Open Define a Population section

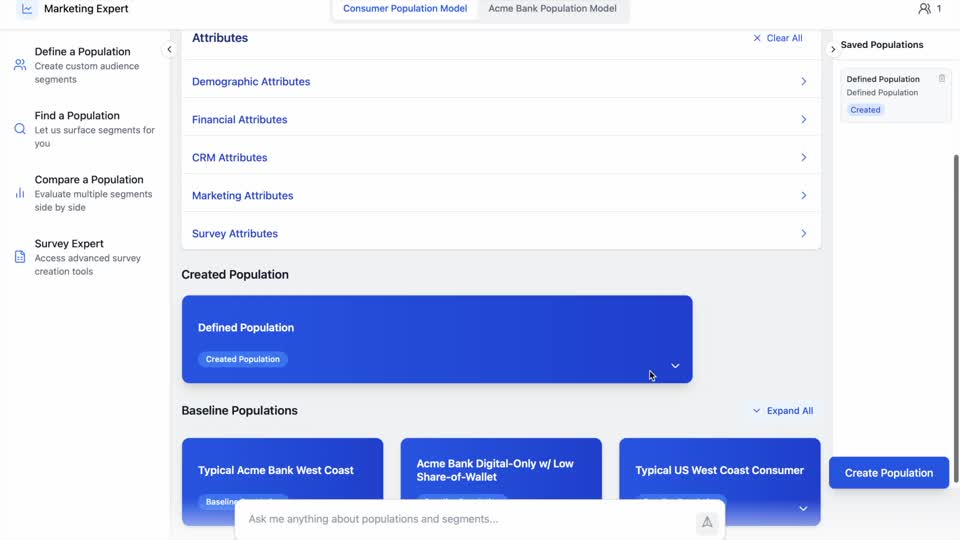[86, 65]
